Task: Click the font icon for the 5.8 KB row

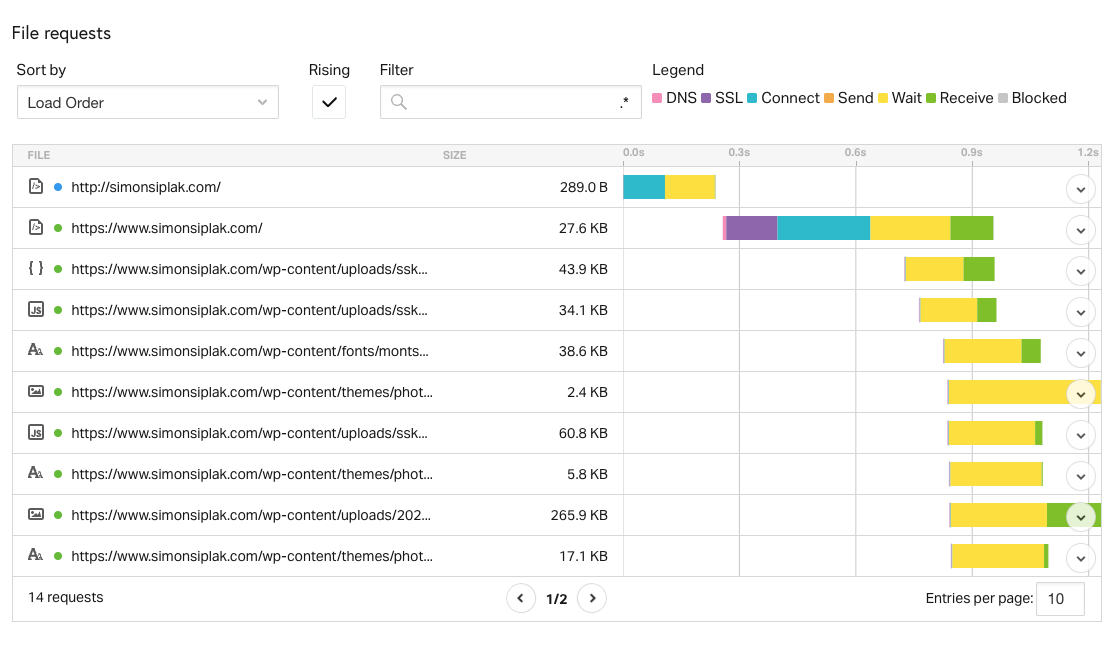Action: (x=36, y=473)
